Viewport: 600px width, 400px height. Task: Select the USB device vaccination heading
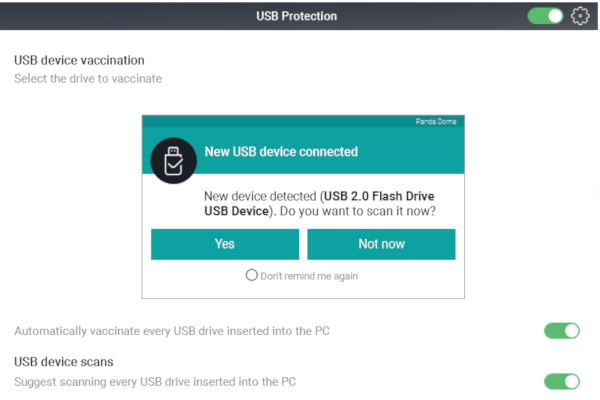point(79,60)
